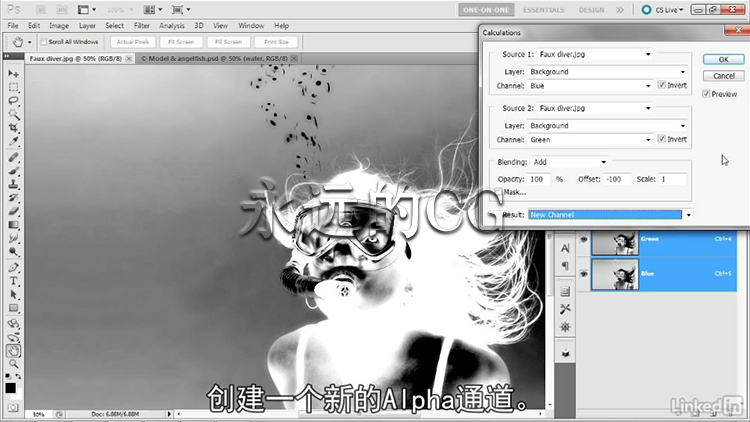The image size is (750, 422).
Task: Select the Rectangle shape tool
Action: coord(13,308)
